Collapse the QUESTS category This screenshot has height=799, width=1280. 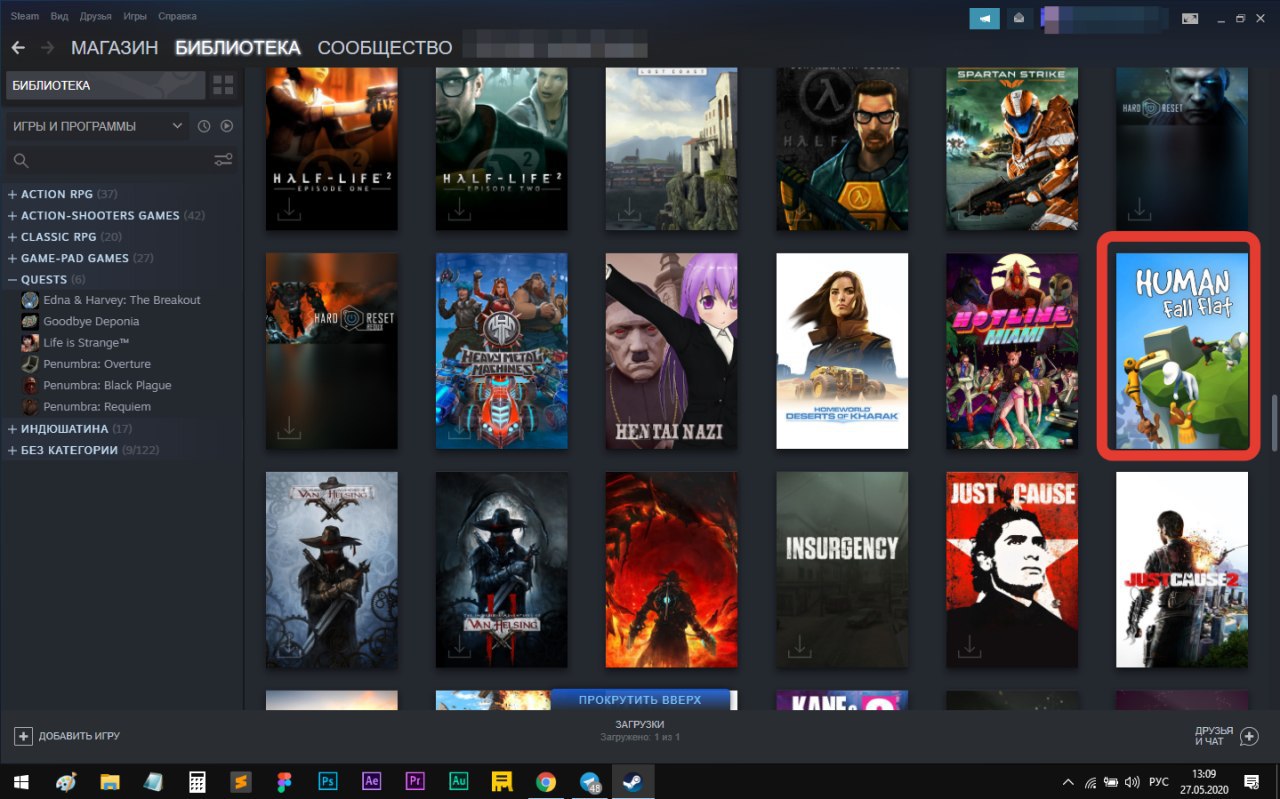pyautogui.click(x=12, y=279)
